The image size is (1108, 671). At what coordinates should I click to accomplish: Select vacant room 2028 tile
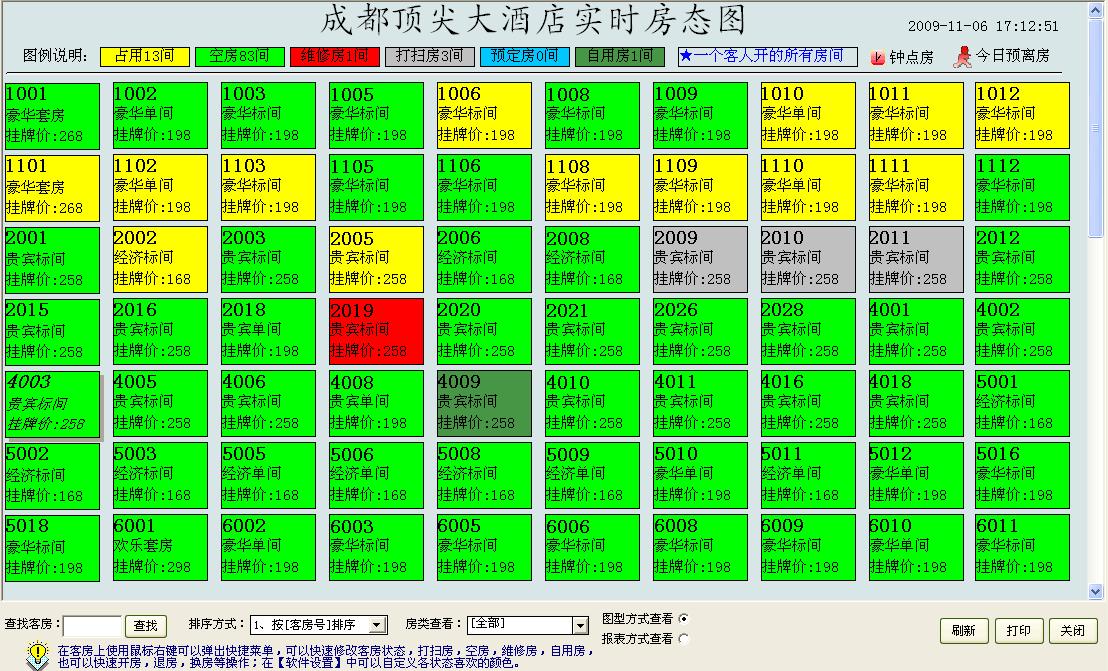[x=808, y=331]
